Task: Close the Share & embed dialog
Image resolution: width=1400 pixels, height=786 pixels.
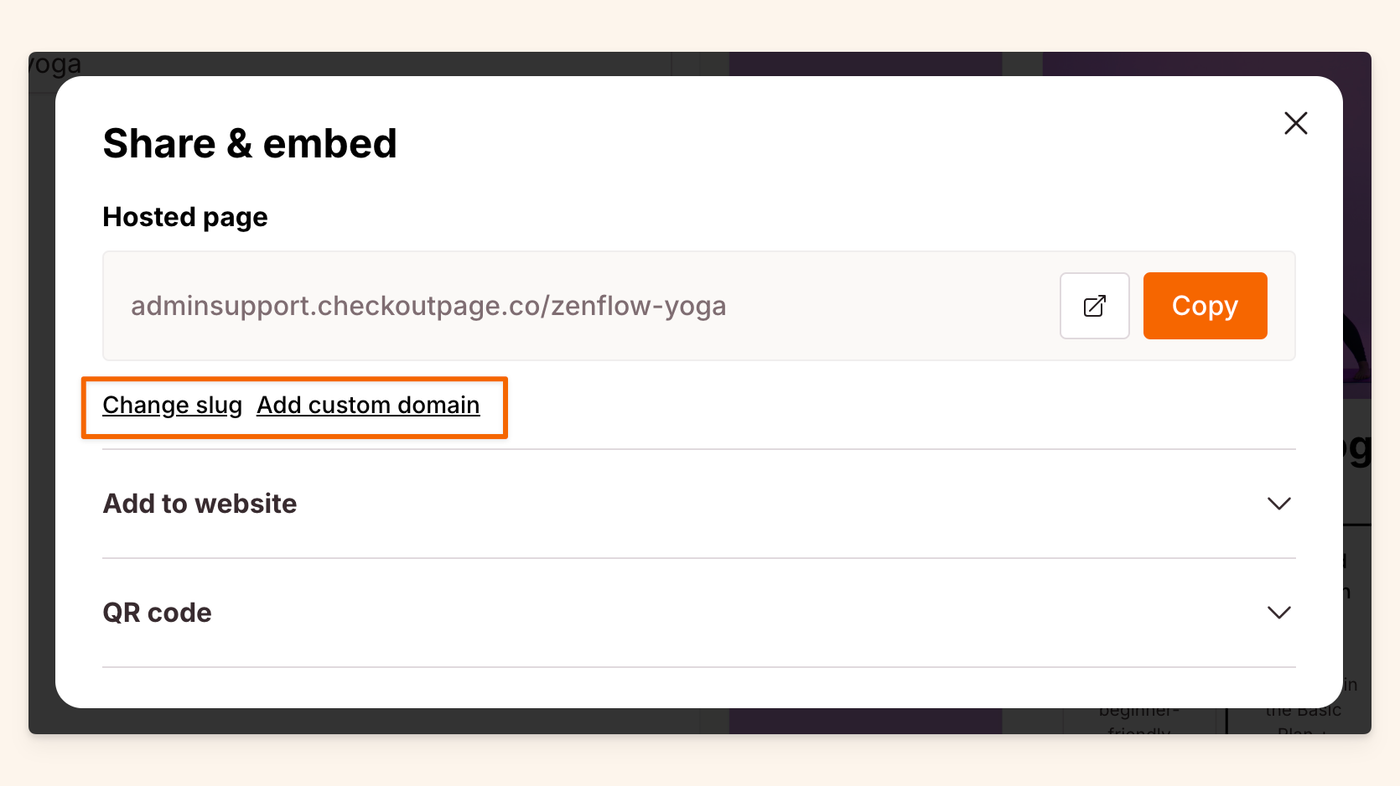Action: tap(1295, 123)
